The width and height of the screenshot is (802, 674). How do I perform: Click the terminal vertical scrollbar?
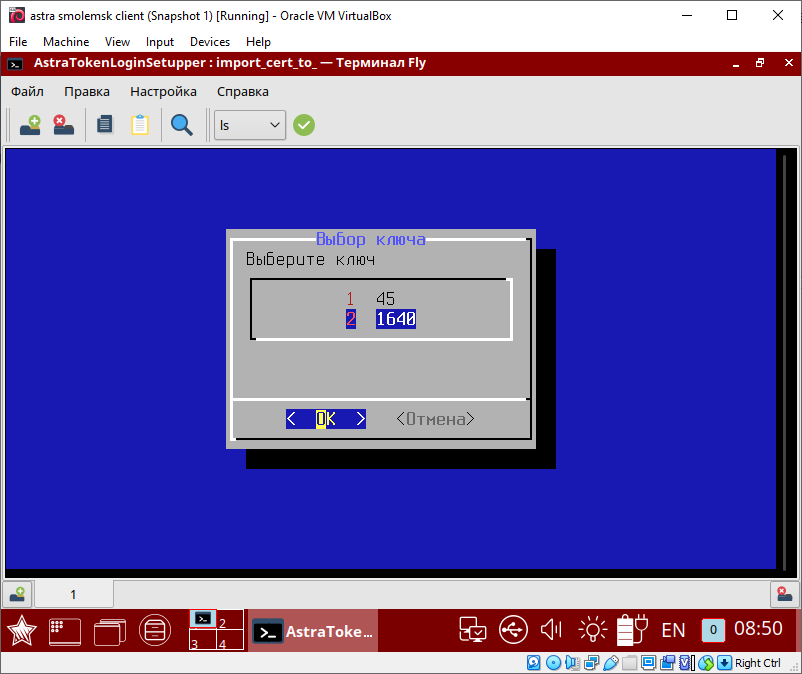tap(784, 362)
